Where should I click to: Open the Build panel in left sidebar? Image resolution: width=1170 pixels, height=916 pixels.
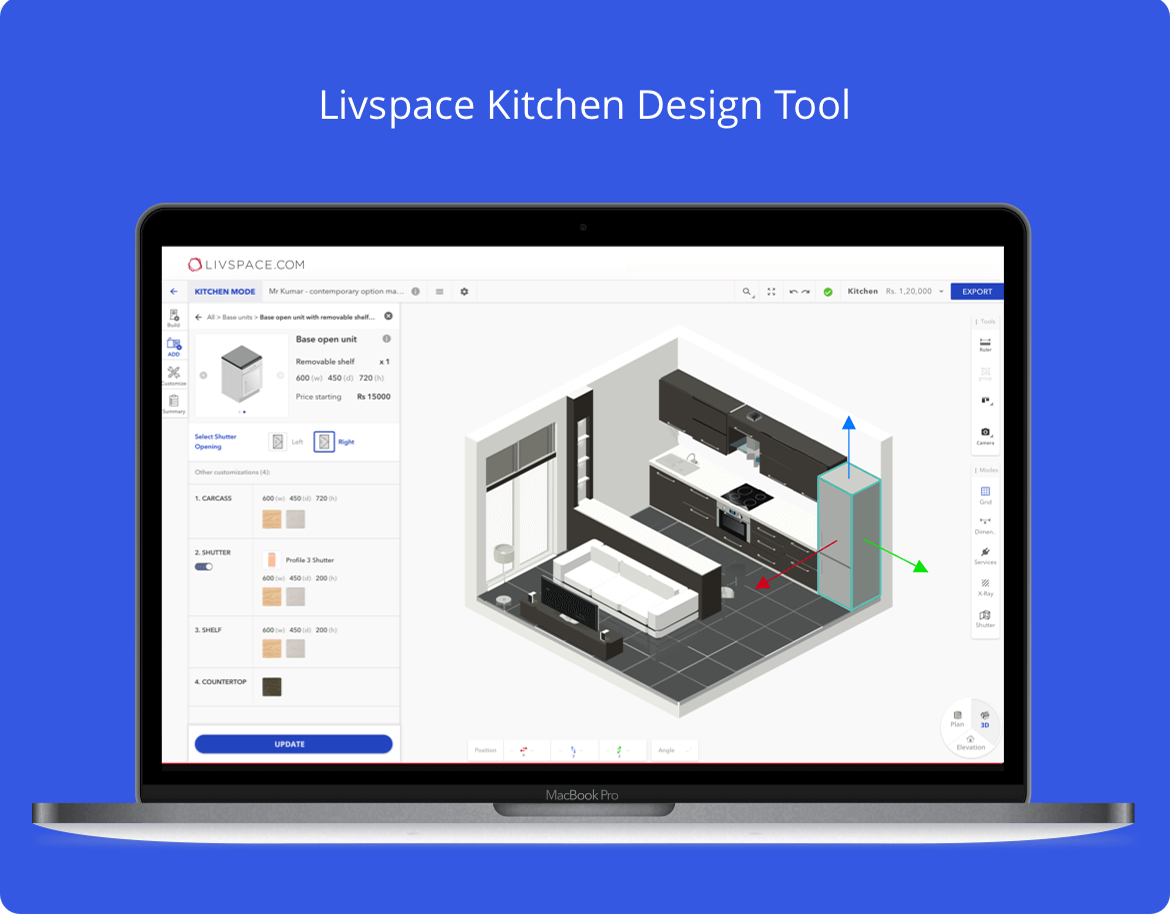(x=174, y=319)
